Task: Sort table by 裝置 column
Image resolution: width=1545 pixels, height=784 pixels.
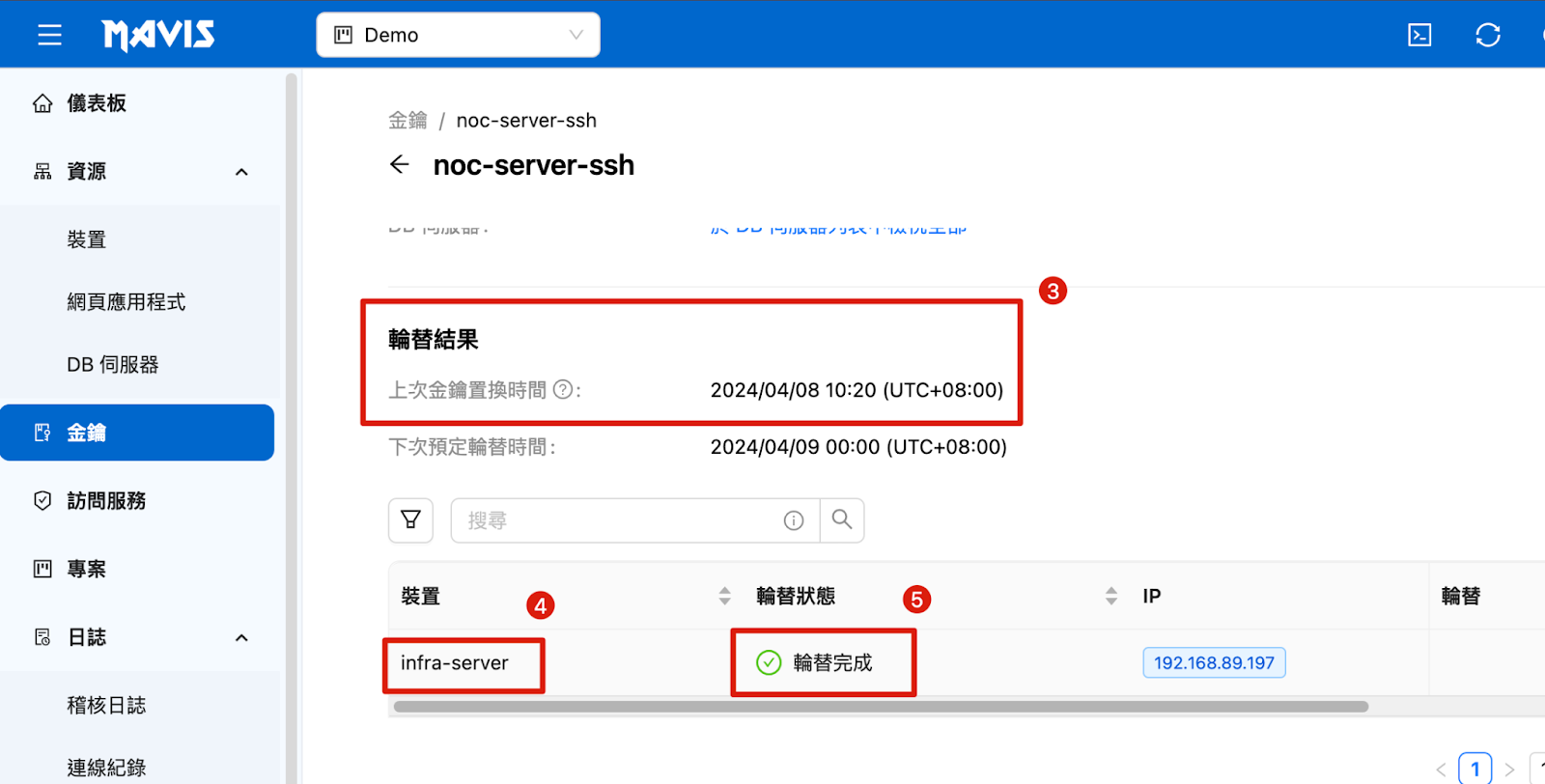Action: (724, 596)
